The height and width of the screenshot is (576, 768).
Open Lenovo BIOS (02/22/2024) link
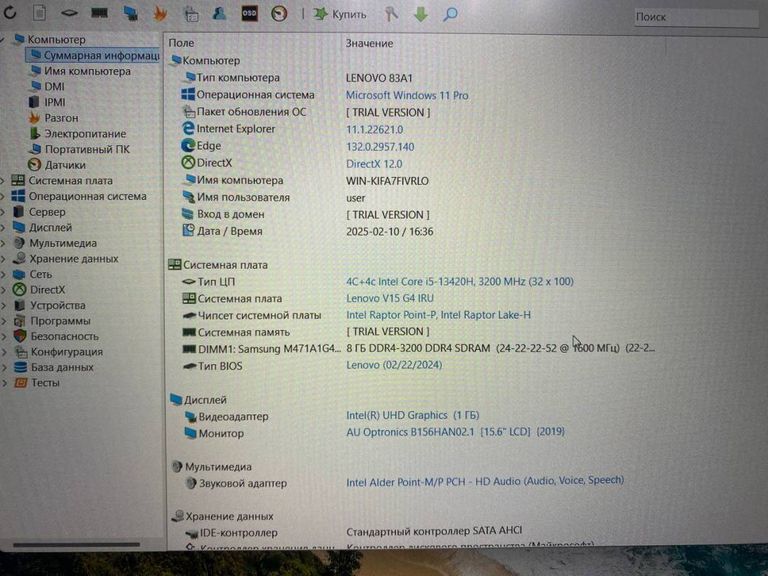[394, 365]
